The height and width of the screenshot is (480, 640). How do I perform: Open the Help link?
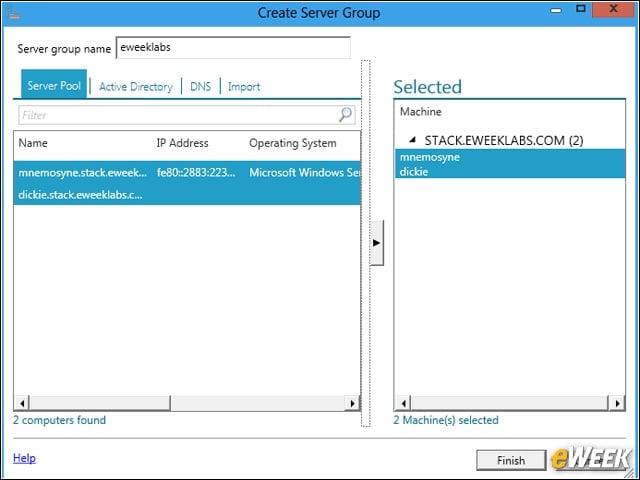(x=24, y=458)
